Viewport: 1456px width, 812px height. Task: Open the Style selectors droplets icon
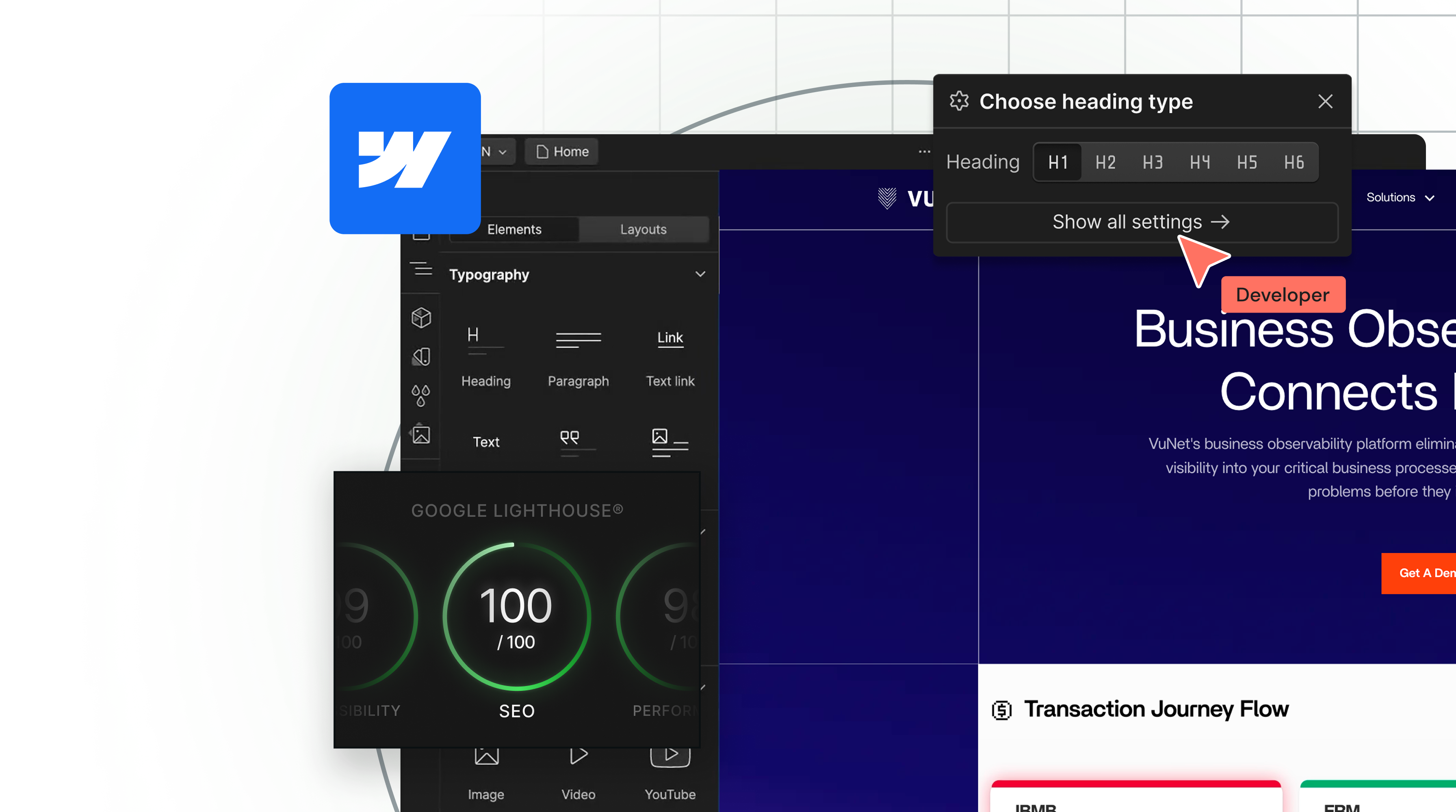[x=421, y=395]
